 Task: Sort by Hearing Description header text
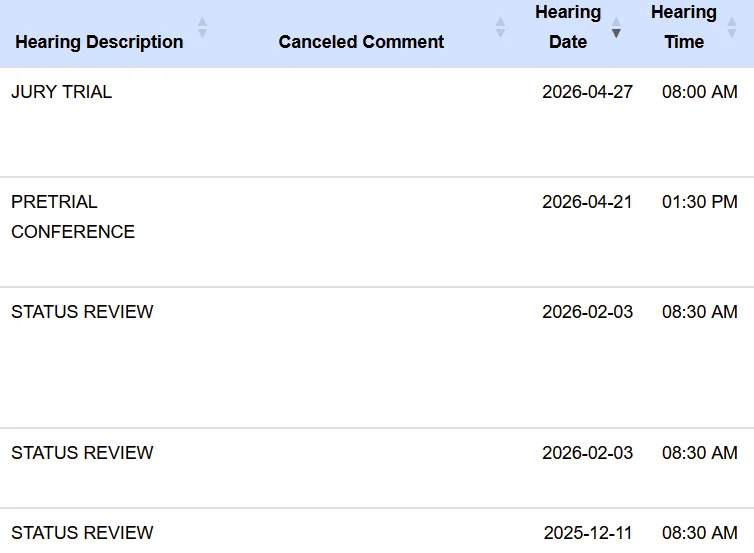click(x=99, y=42)
